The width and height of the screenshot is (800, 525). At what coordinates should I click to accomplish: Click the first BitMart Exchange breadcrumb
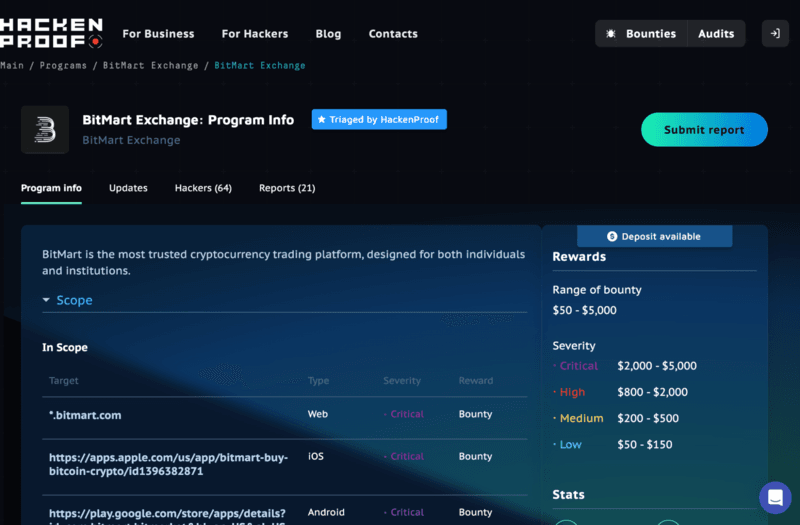pos(151,66)
